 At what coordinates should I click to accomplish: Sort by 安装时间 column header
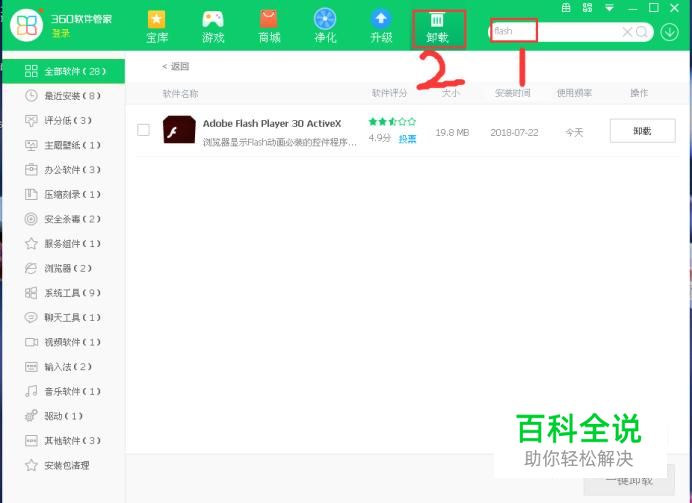coord(512,93)
